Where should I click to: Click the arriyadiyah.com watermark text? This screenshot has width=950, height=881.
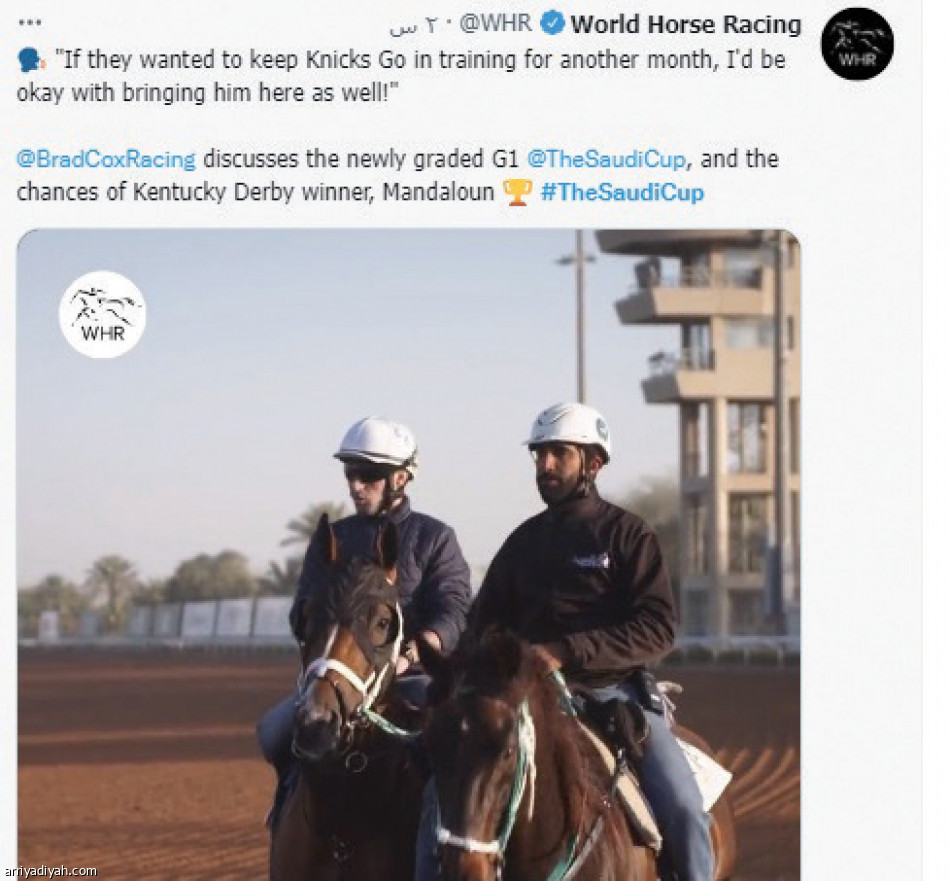tap(50, 871)
